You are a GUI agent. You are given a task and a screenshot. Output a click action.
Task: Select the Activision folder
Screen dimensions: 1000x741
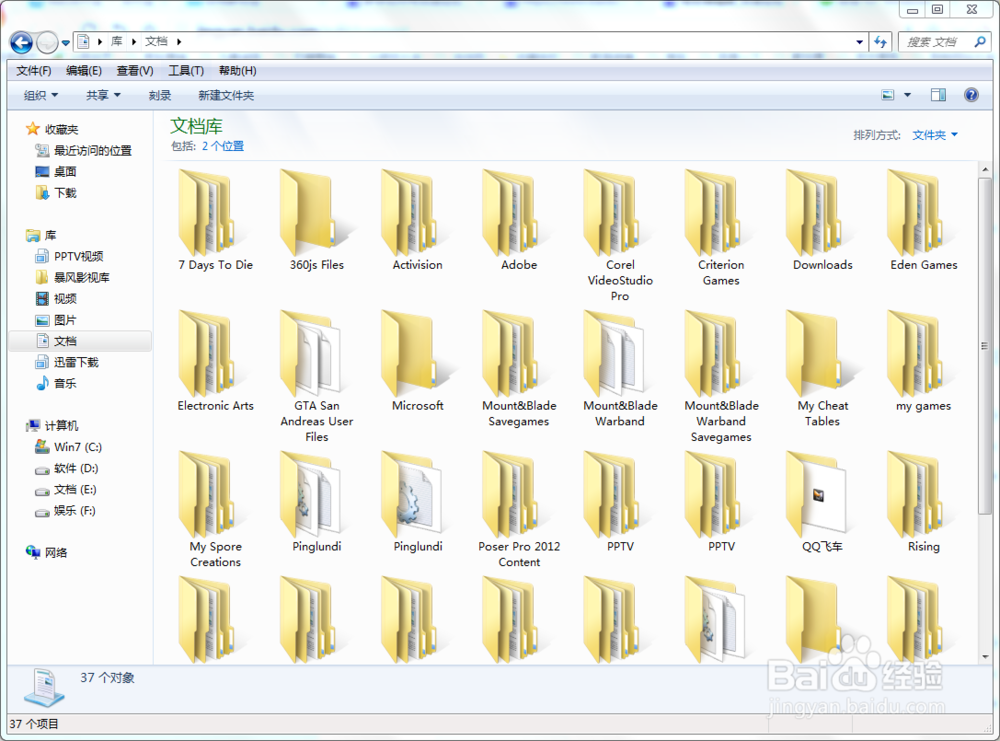coord(418,221)
